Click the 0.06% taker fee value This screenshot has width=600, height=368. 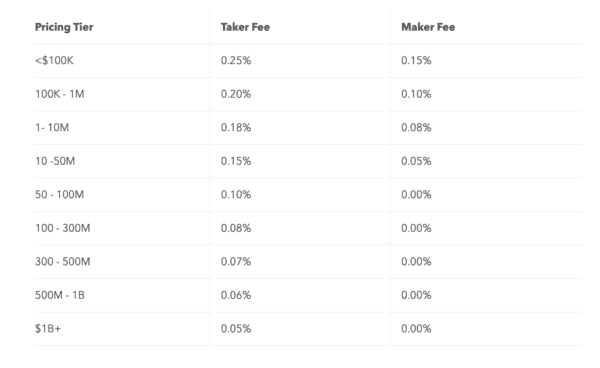pos(236,295)
